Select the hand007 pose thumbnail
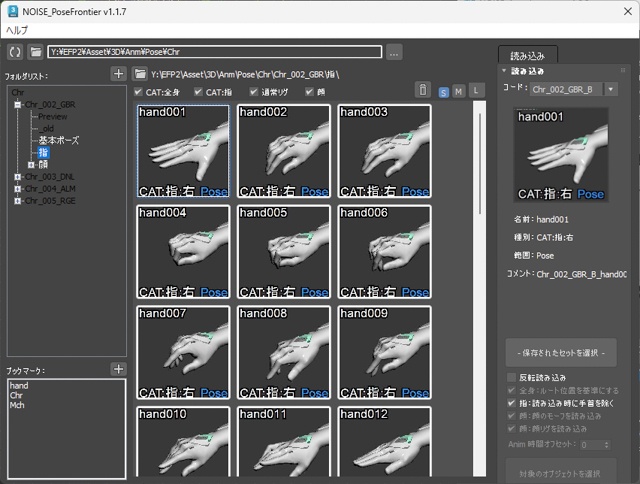Screen dimensions: 640x484 pyautogui.click(x=183, y=353)
